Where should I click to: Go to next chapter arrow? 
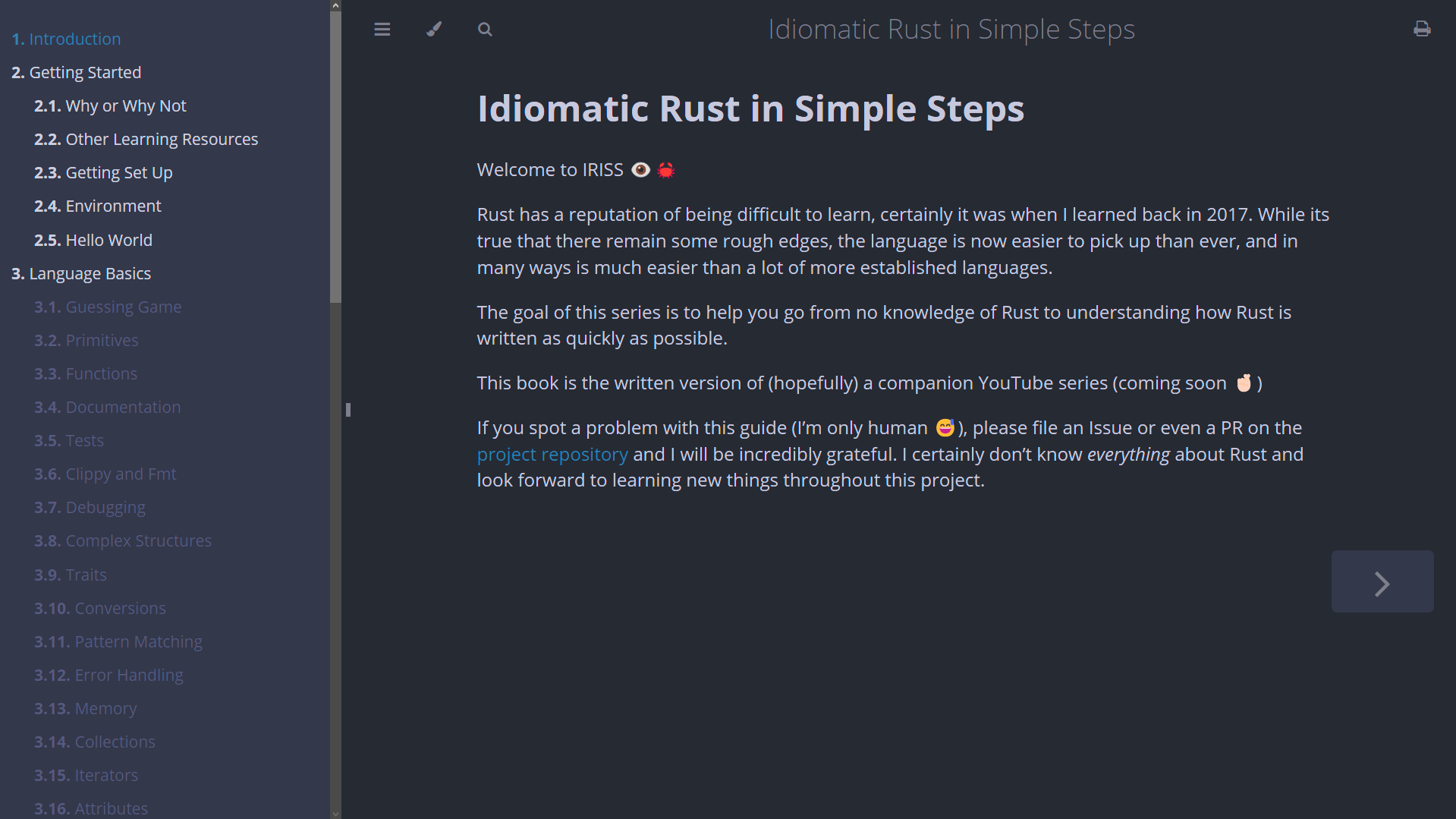(x=1382, y=582)
